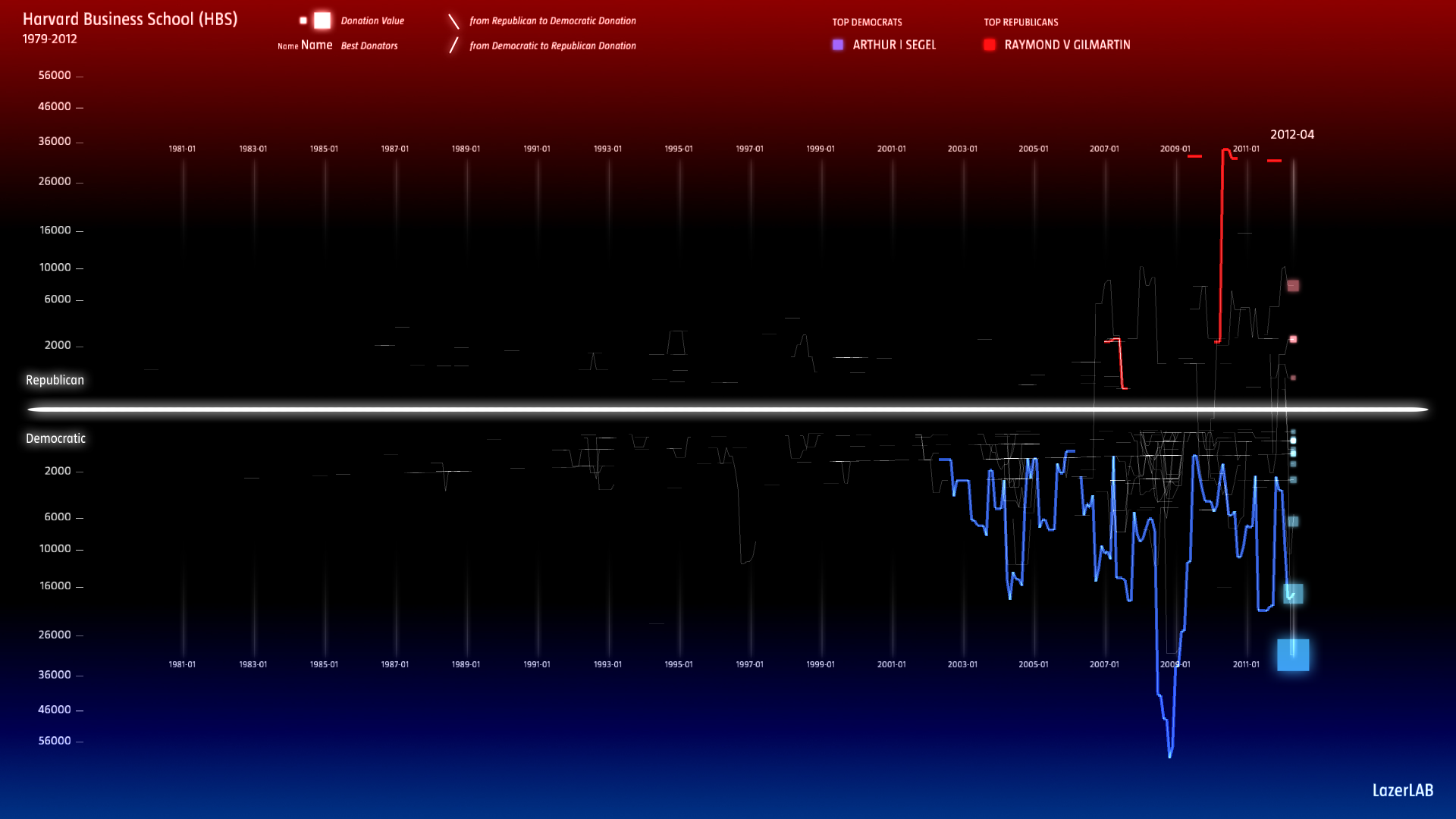The height and width of the screenshot is (819, 1456).
Task: Click the Harvard Business School (HBS) title
Action: [130, 19]
